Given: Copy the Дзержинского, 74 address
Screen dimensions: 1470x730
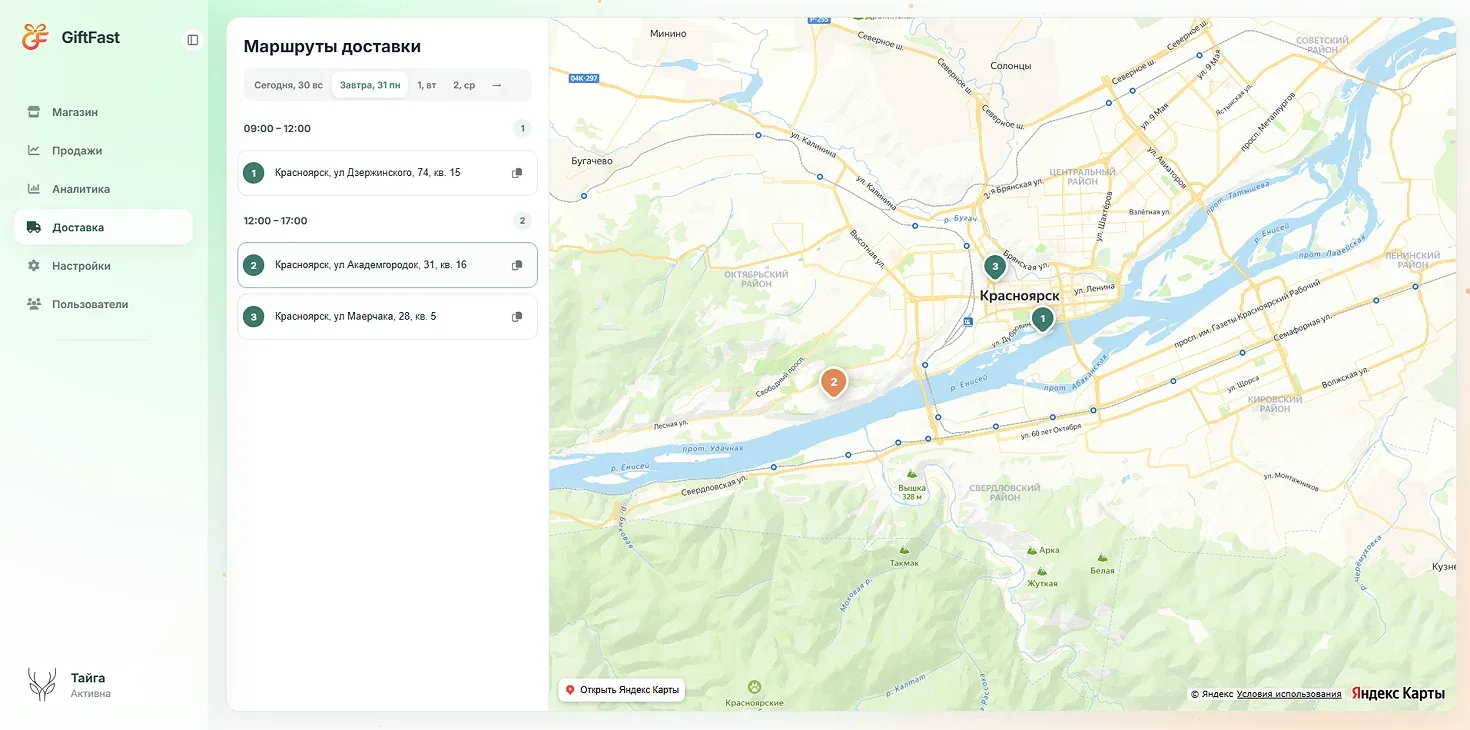Looking at the screenshot, I should pyautogui.click(x=517, y=173).
